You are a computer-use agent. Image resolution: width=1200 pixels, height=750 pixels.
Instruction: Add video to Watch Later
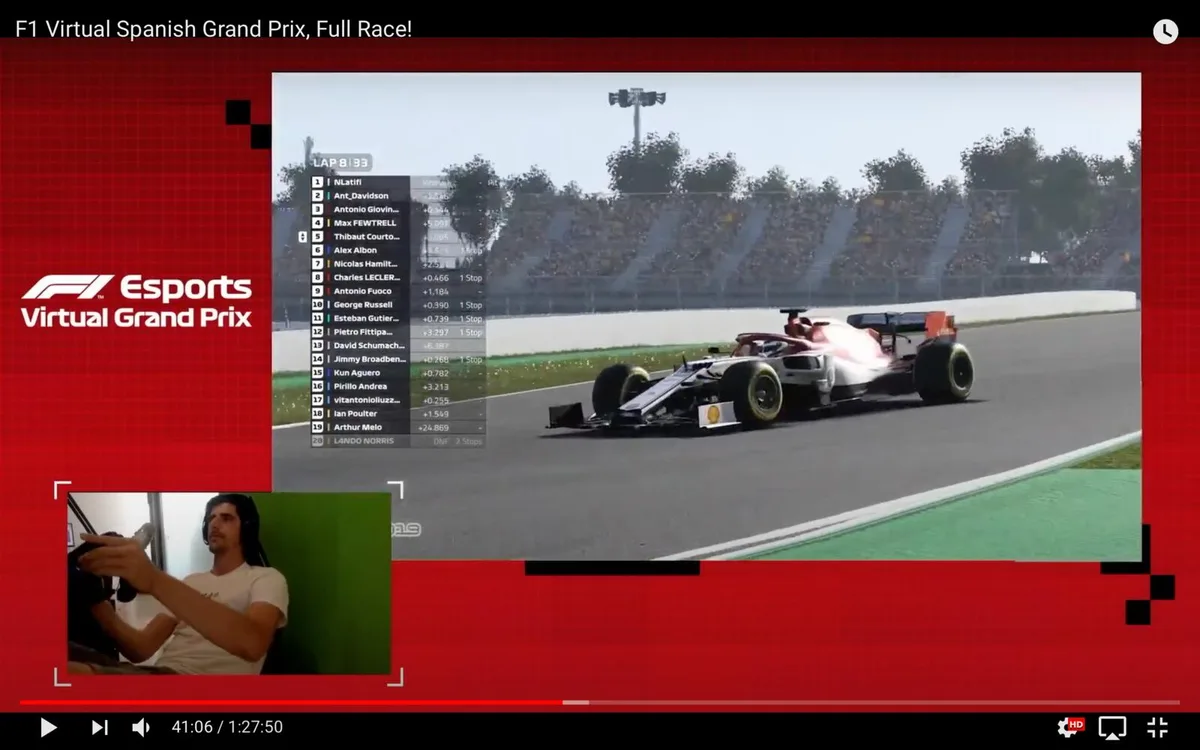point(1165,31)
